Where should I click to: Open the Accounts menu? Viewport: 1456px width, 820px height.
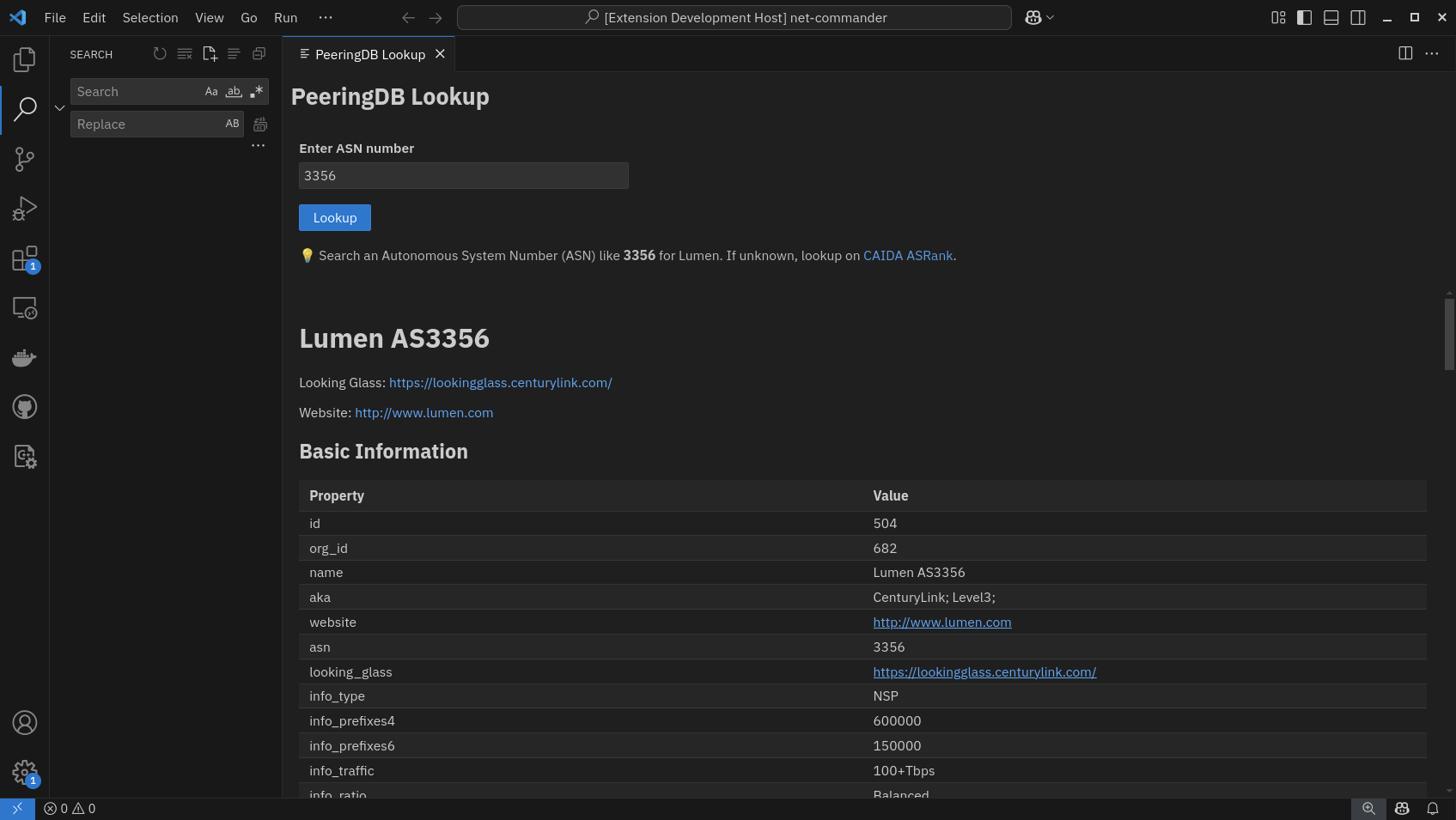click(x=25, y=723)
